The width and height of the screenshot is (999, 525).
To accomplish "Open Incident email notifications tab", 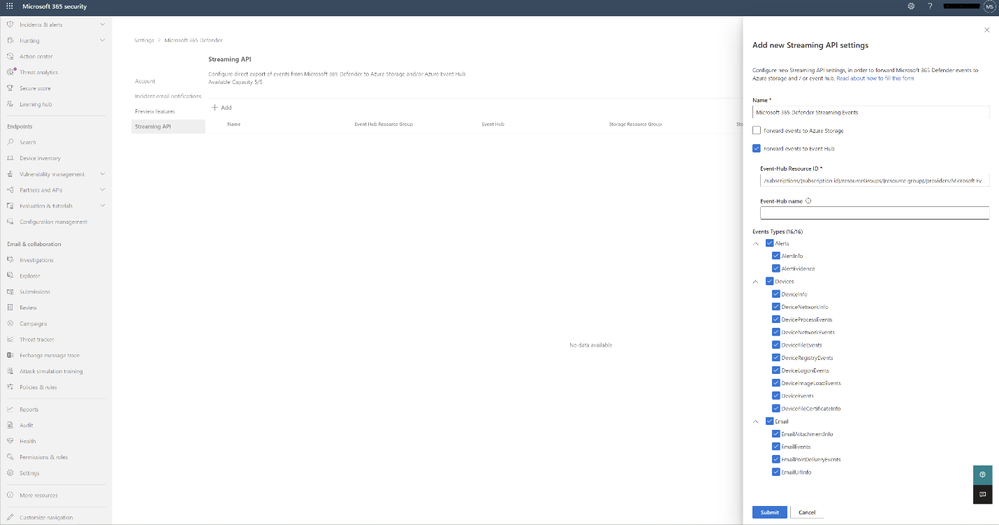I will pyautogui.click(x=168, y=96).
